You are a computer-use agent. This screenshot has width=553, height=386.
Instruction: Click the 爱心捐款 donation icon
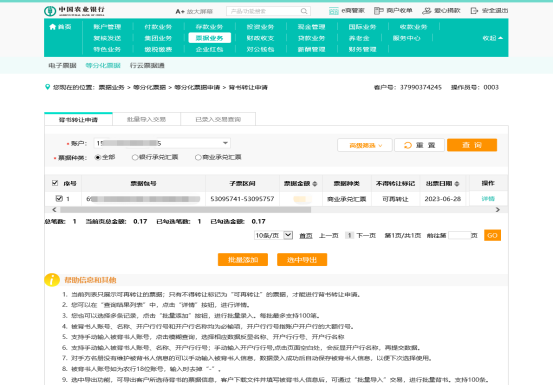pos(426,11)
